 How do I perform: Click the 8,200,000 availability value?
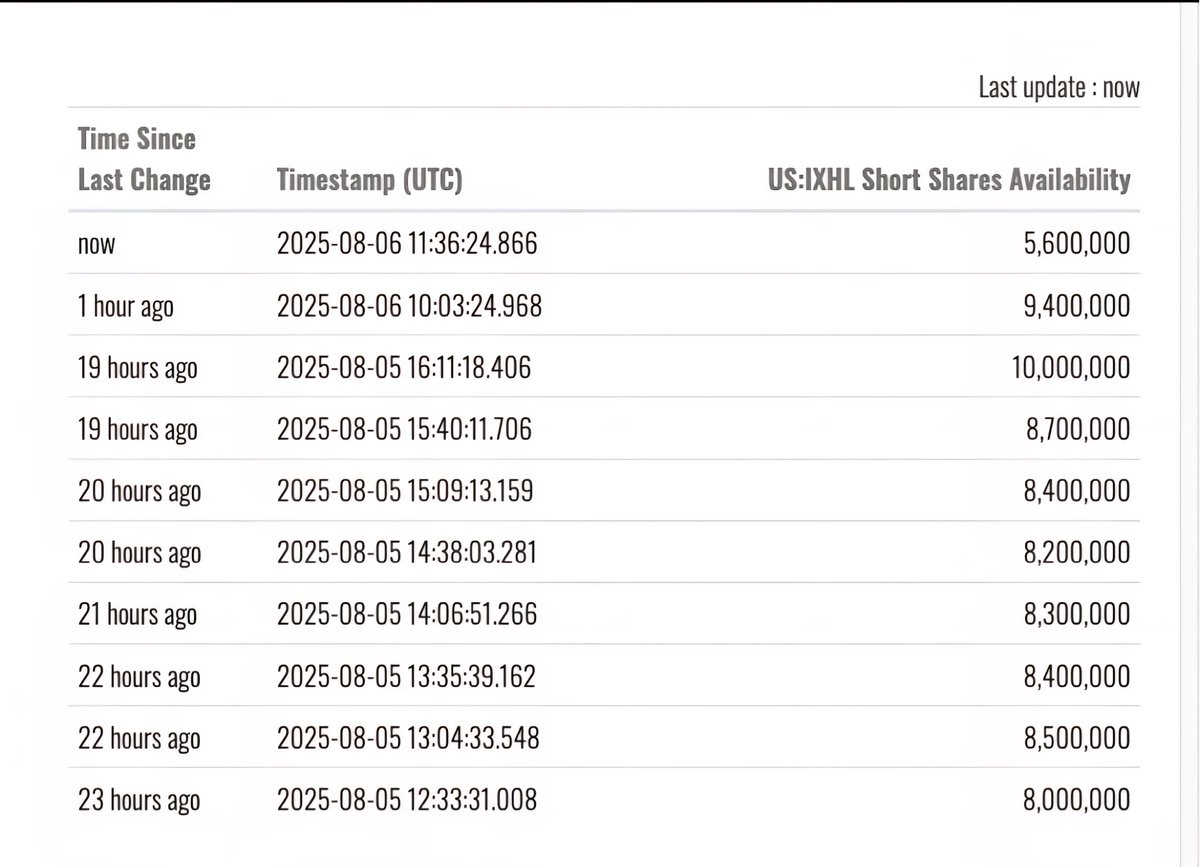(1077, 553)
